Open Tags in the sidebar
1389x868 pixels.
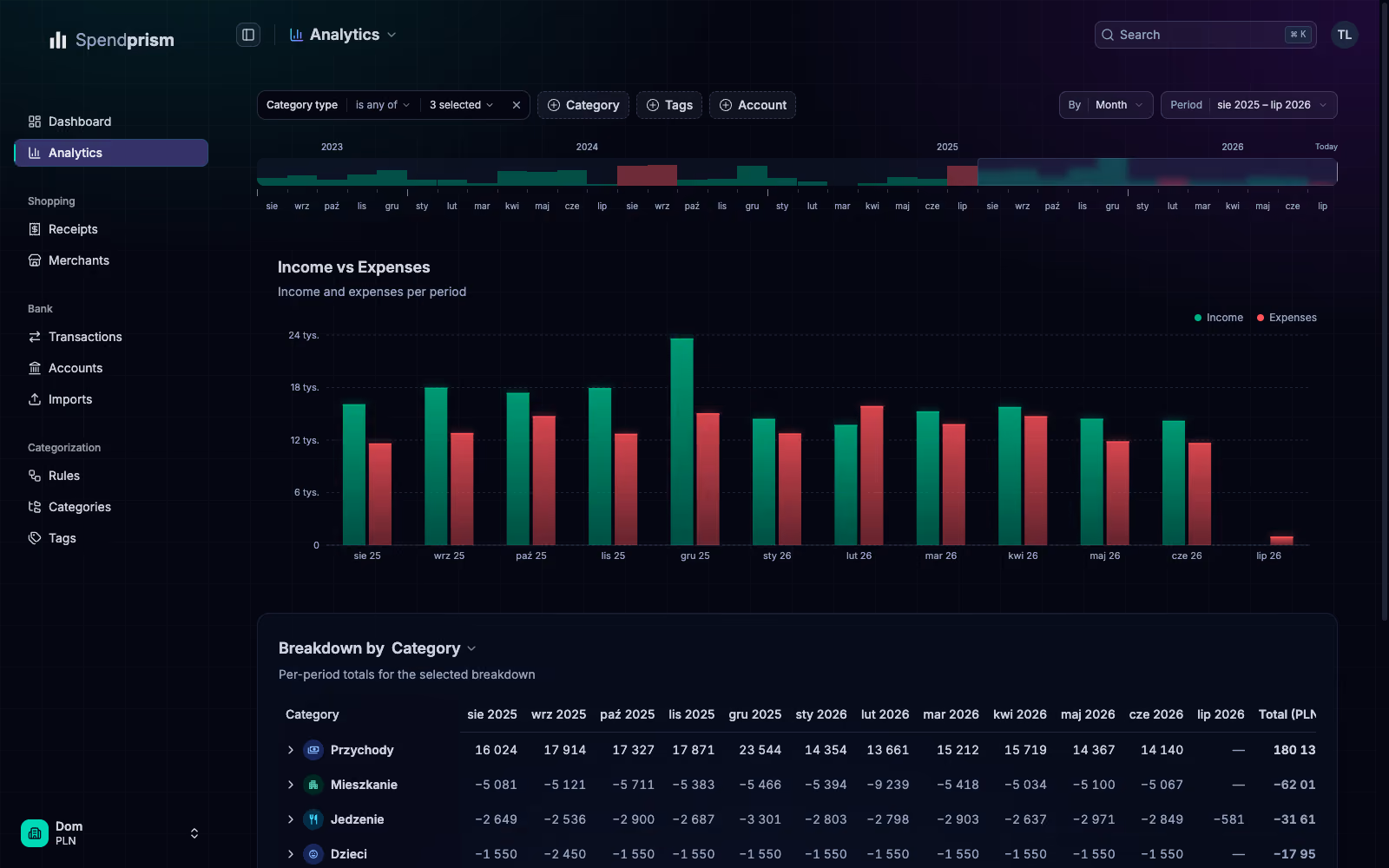111,538
